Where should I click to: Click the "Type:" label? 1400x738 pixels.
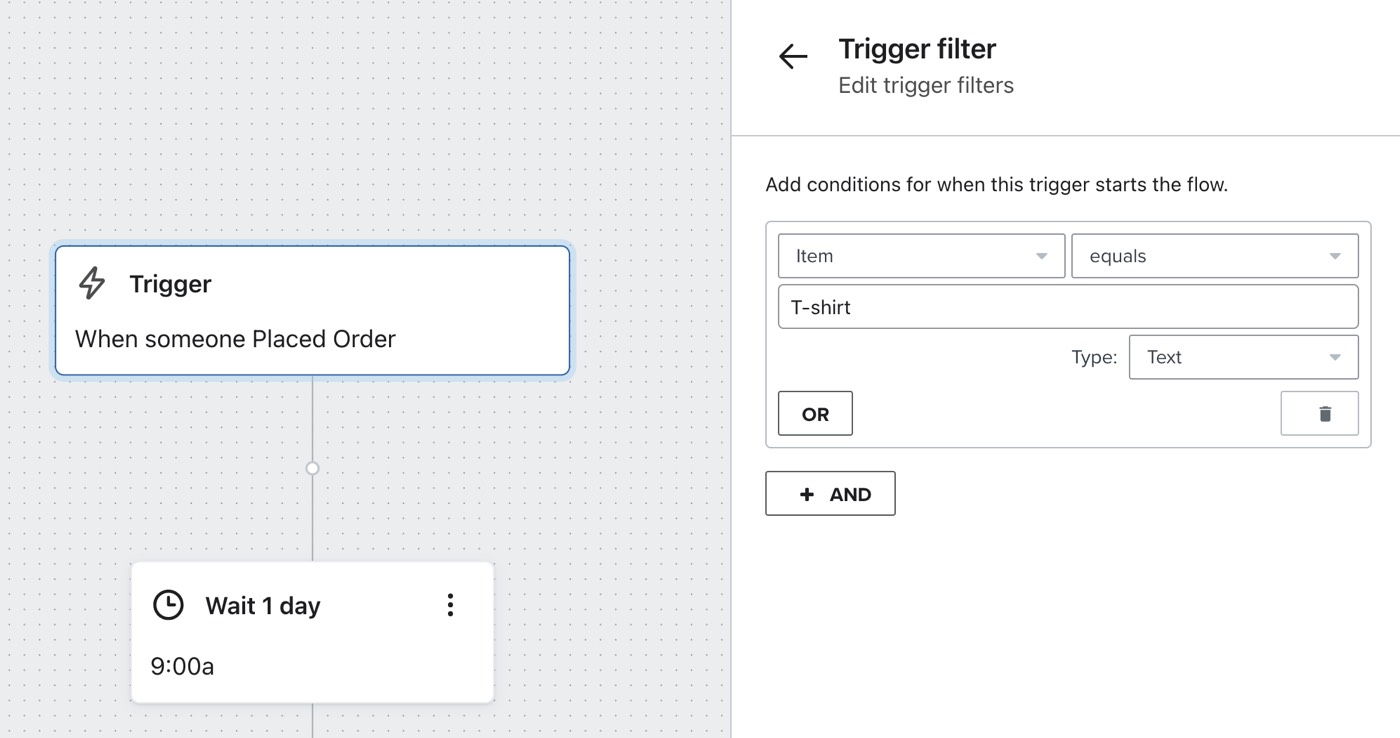click(x=1093, y=358)
